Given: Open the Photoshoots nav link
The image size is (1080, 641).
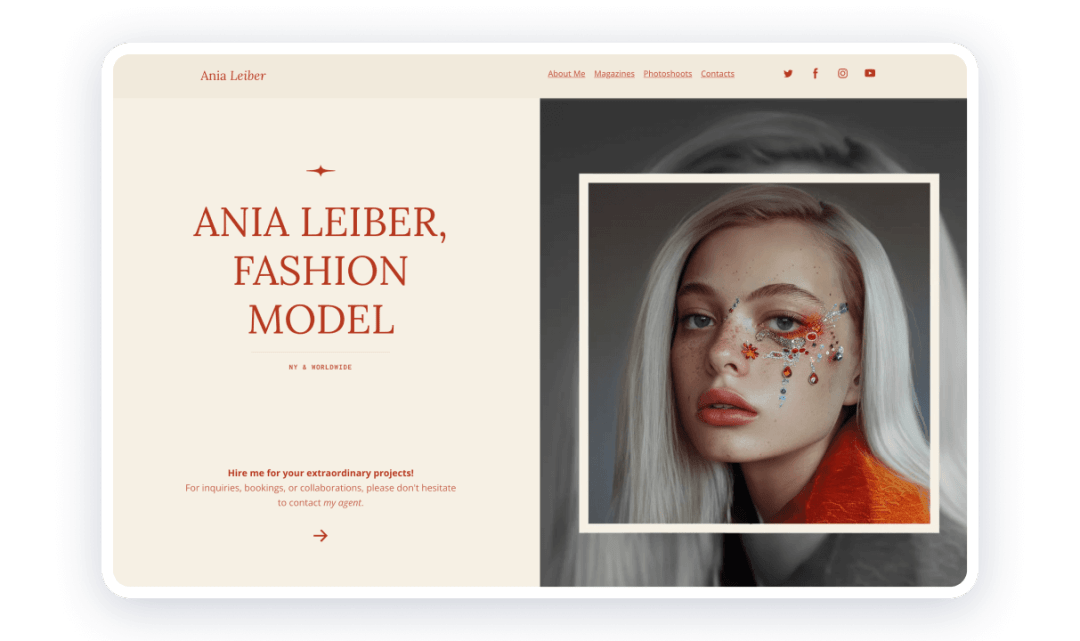Looking at the screenshot, I should tap(667, 73).
